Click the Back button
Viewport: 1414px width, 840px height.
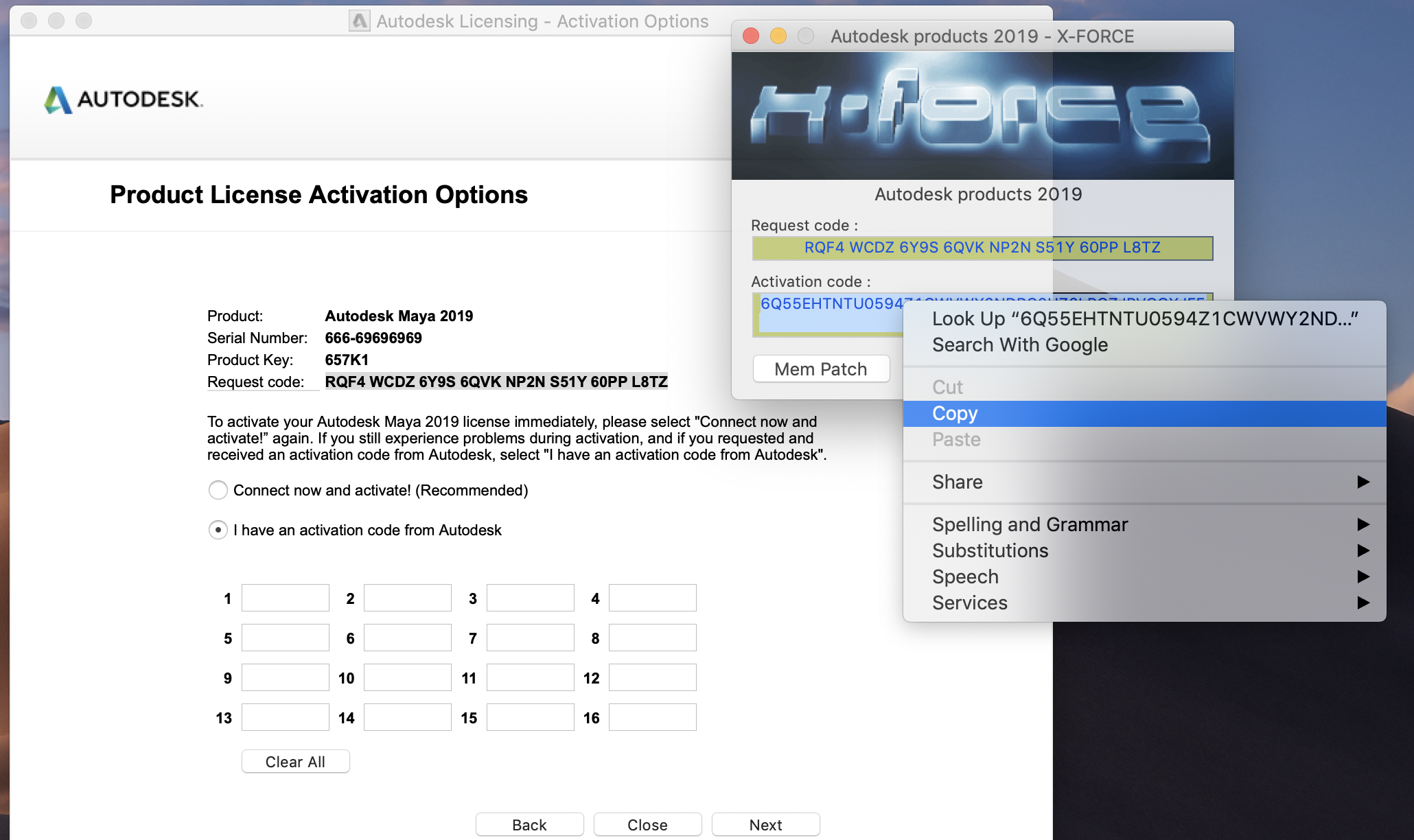coord(529,824)
